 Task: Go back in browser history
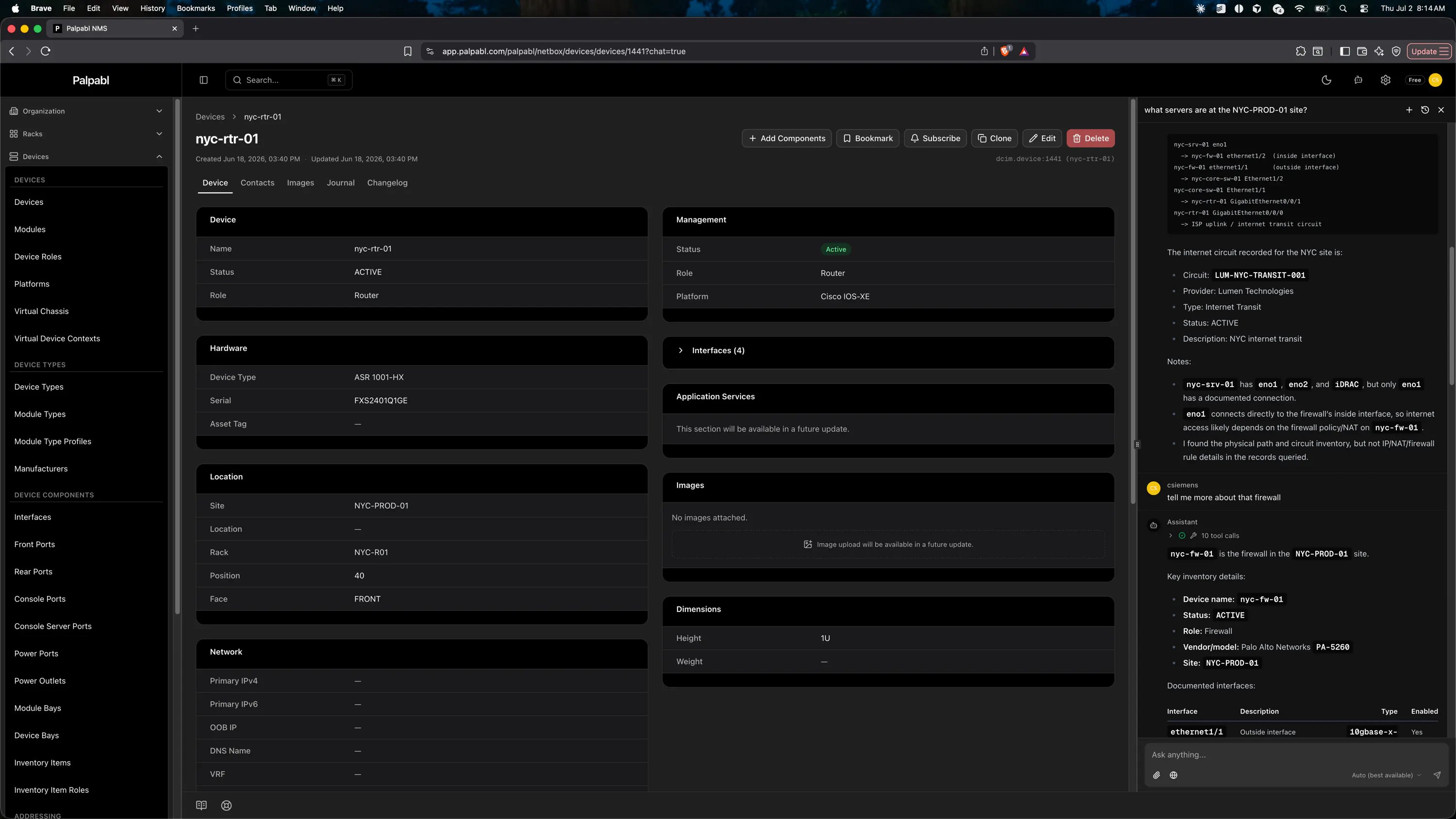pos(12,51)
